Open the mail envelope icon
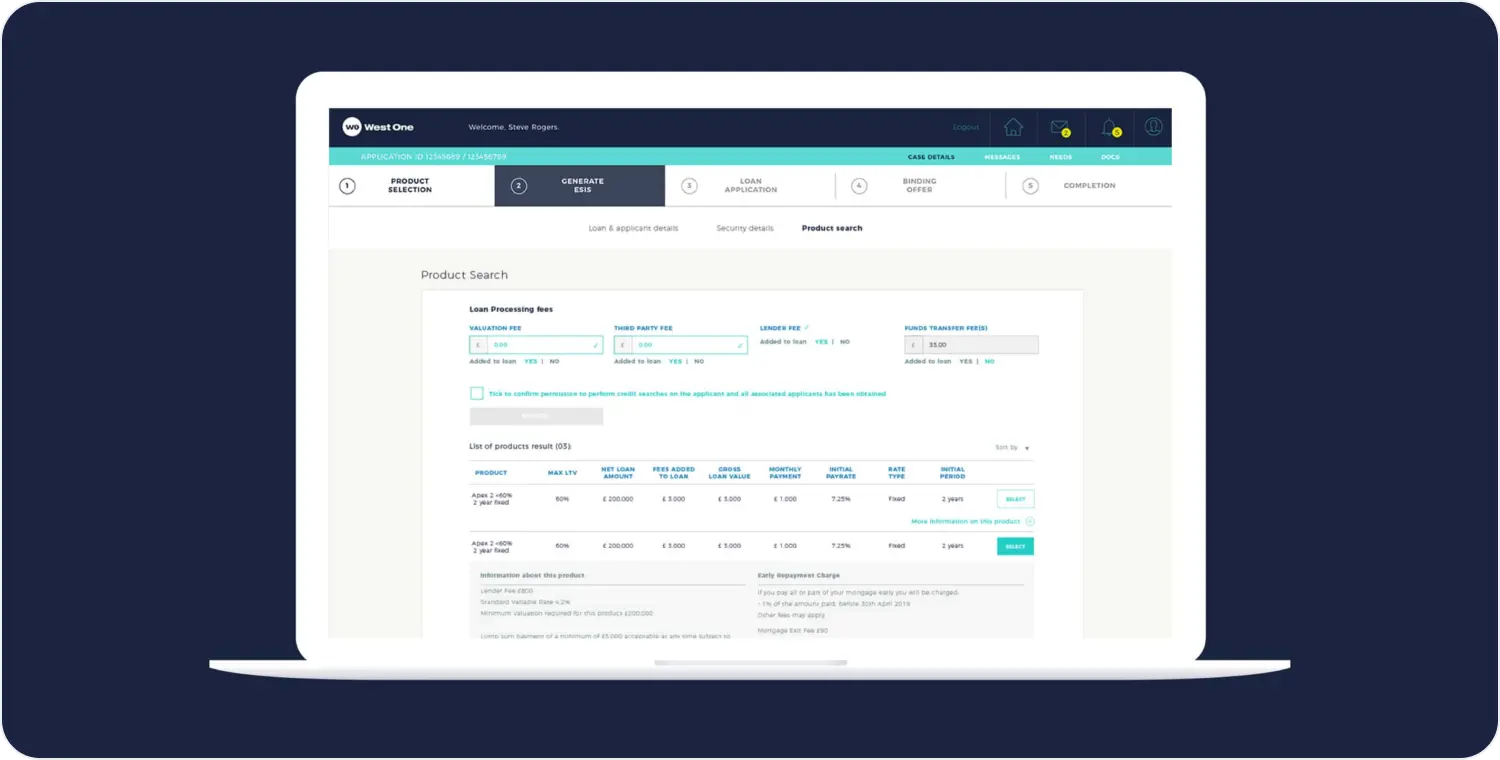Viewport: 1500px width, 760px height. coord(1059,127)
